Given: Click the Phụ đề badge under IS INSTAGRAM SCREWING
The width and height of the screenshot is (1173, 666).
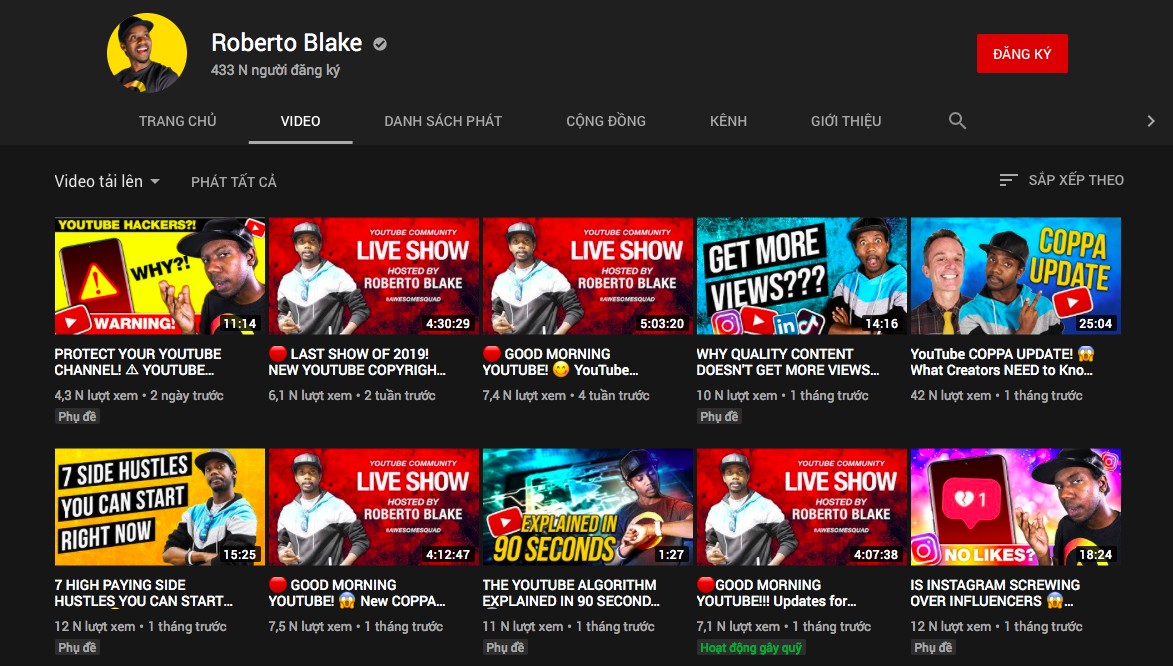Looking at the screenshot, I should click(x=934, y=648).
